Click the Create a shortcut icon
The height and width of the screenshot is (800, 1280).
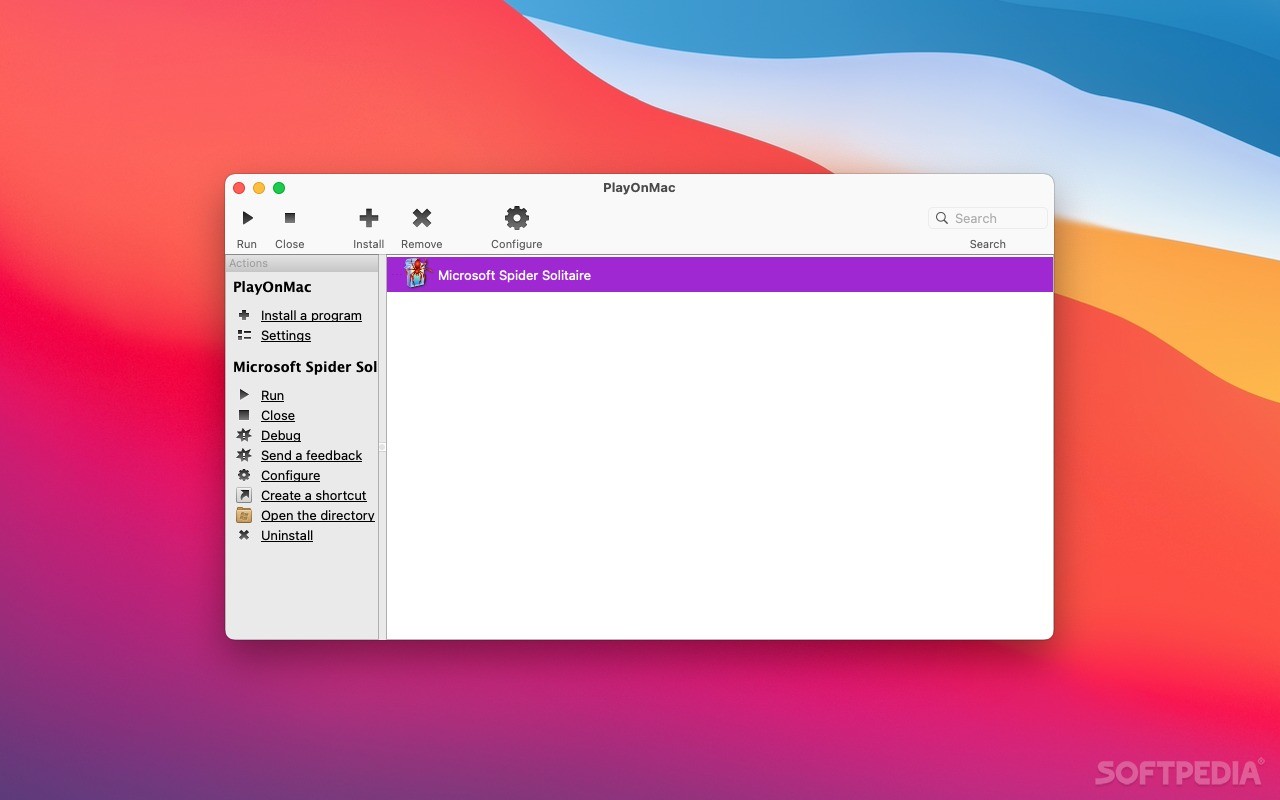pos(244,495)
